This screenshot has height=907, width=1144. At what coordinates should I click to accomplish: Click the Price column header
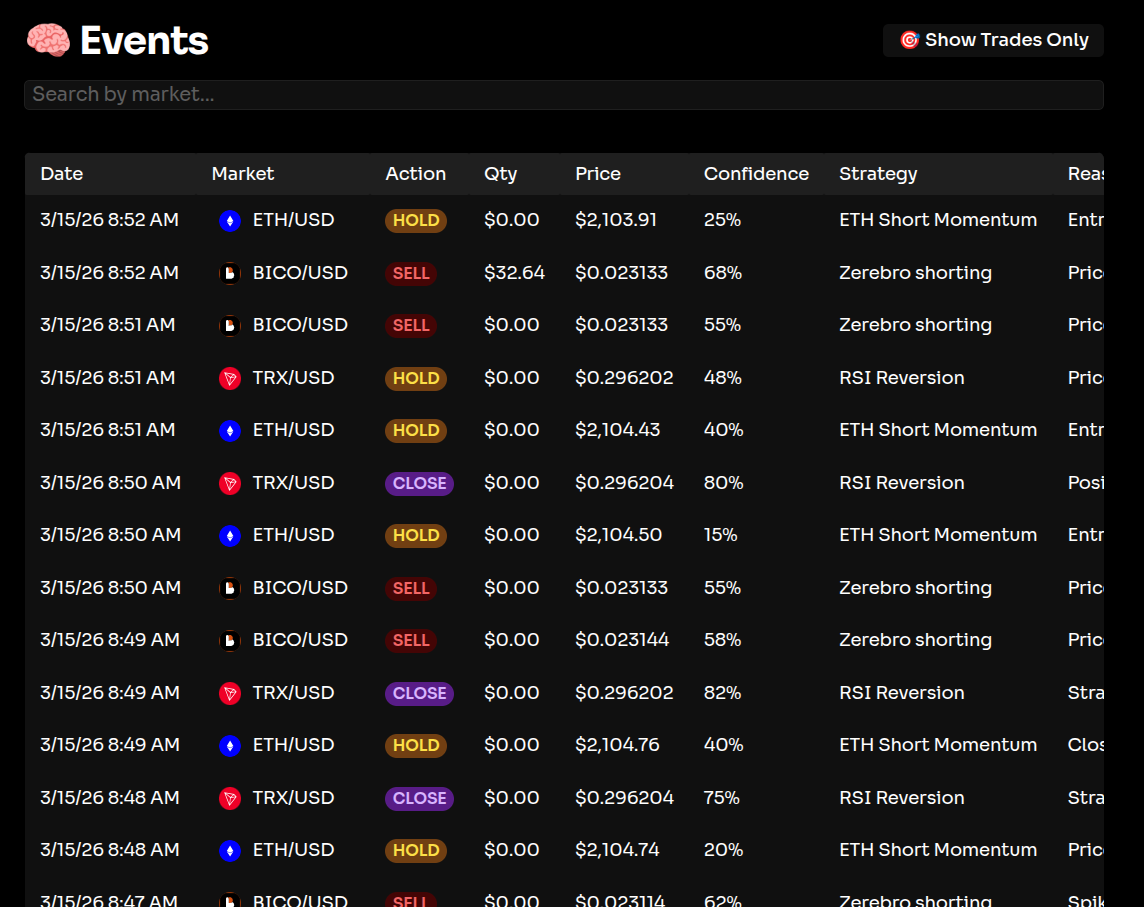click(598, 174)
